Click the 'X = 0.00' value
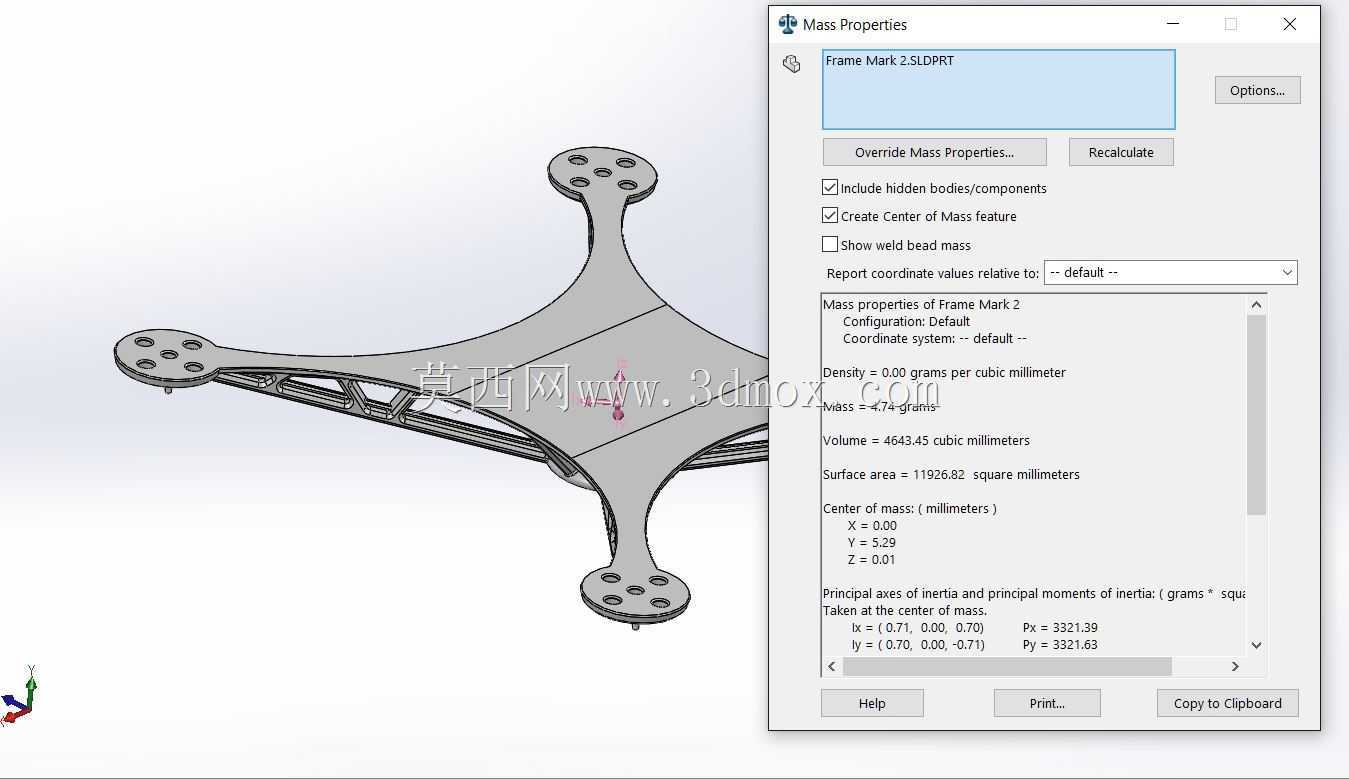Screen dimensions: 1349x779 tap(872, 525)
